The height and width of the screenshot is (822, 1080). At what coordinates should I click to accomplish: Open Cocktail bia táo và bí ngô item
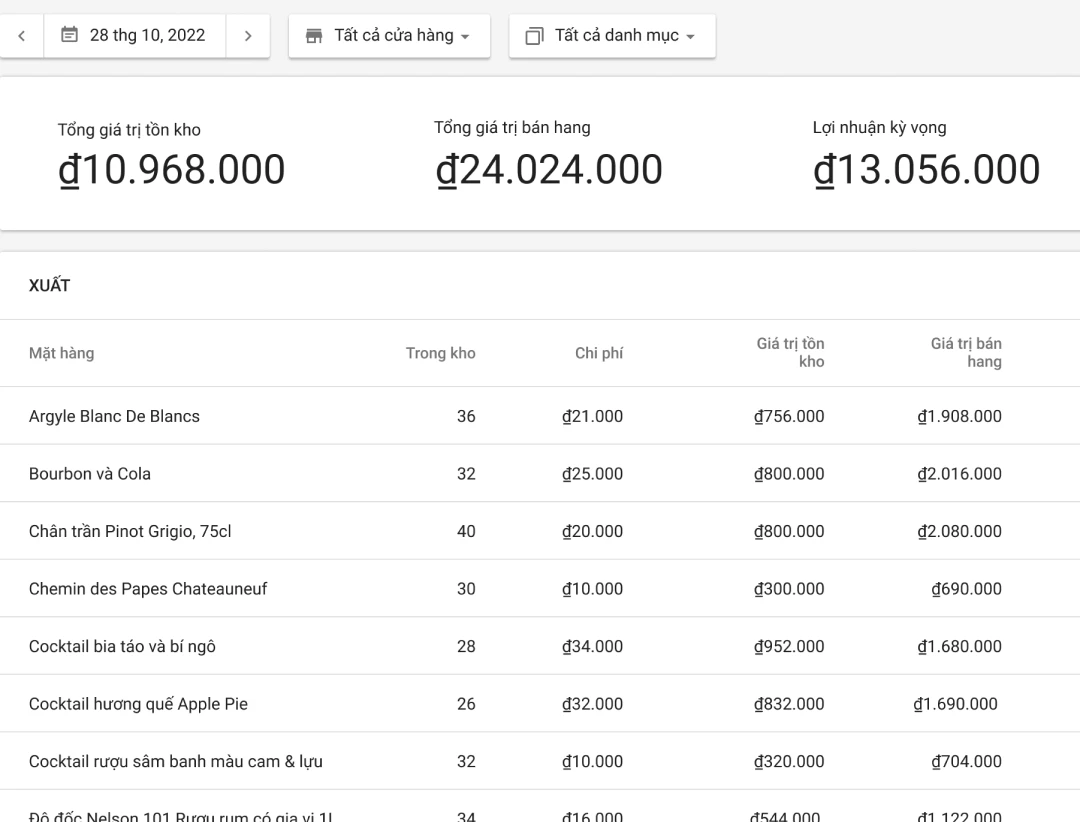click(x=122, y=646)
